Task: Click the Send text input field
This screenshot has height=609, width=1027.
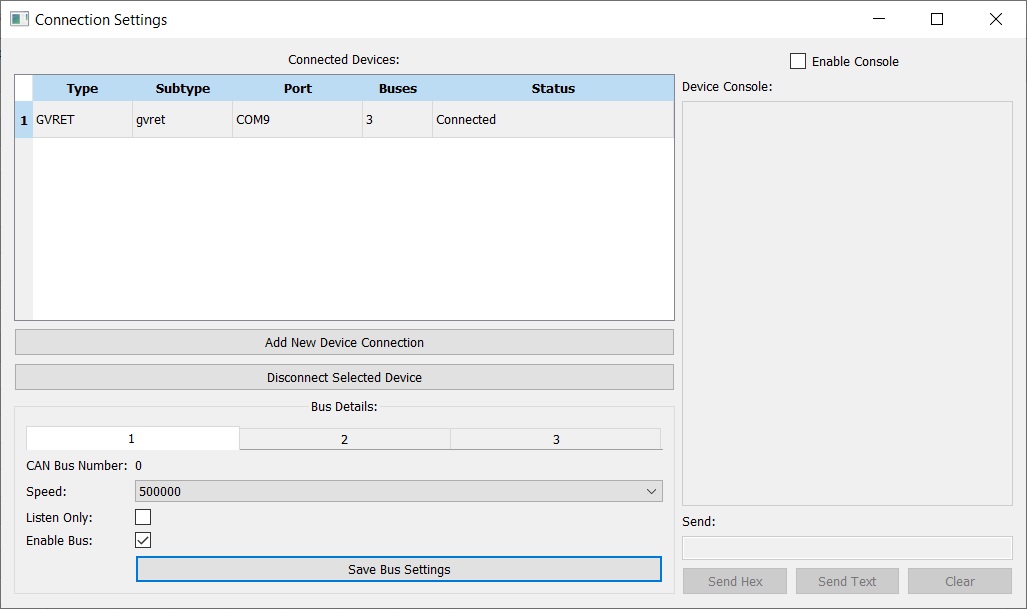Action: [x=847, y=548]
